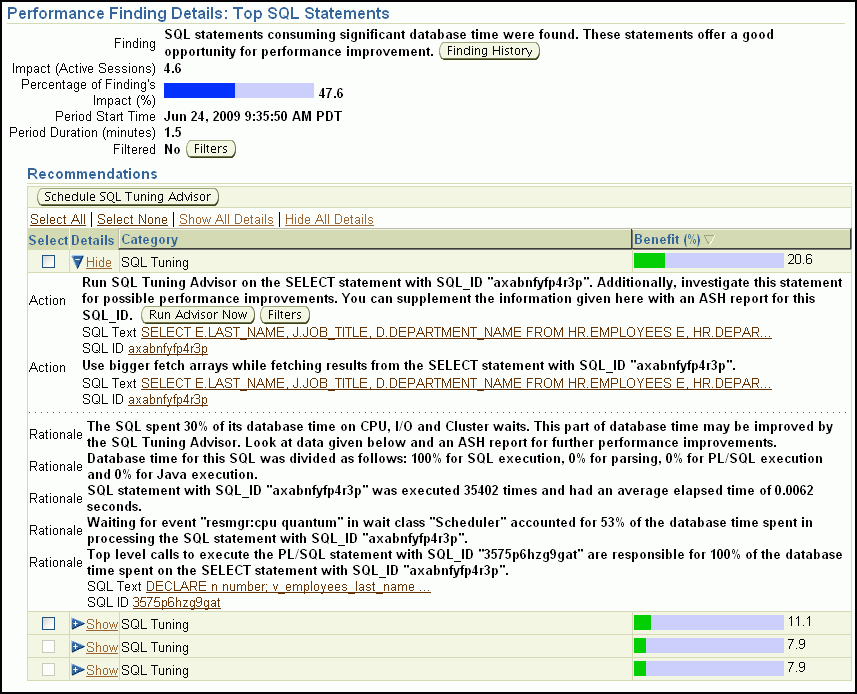Screen dimensions: 857x694
Task: Open SQL ID 3575p6hzg9gat
Action: (176, 602)
